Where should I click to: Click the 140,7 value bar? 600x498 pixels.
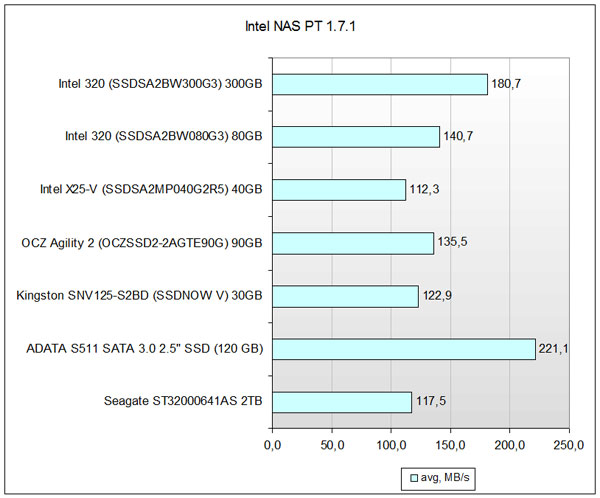click(x=356, y=137)
